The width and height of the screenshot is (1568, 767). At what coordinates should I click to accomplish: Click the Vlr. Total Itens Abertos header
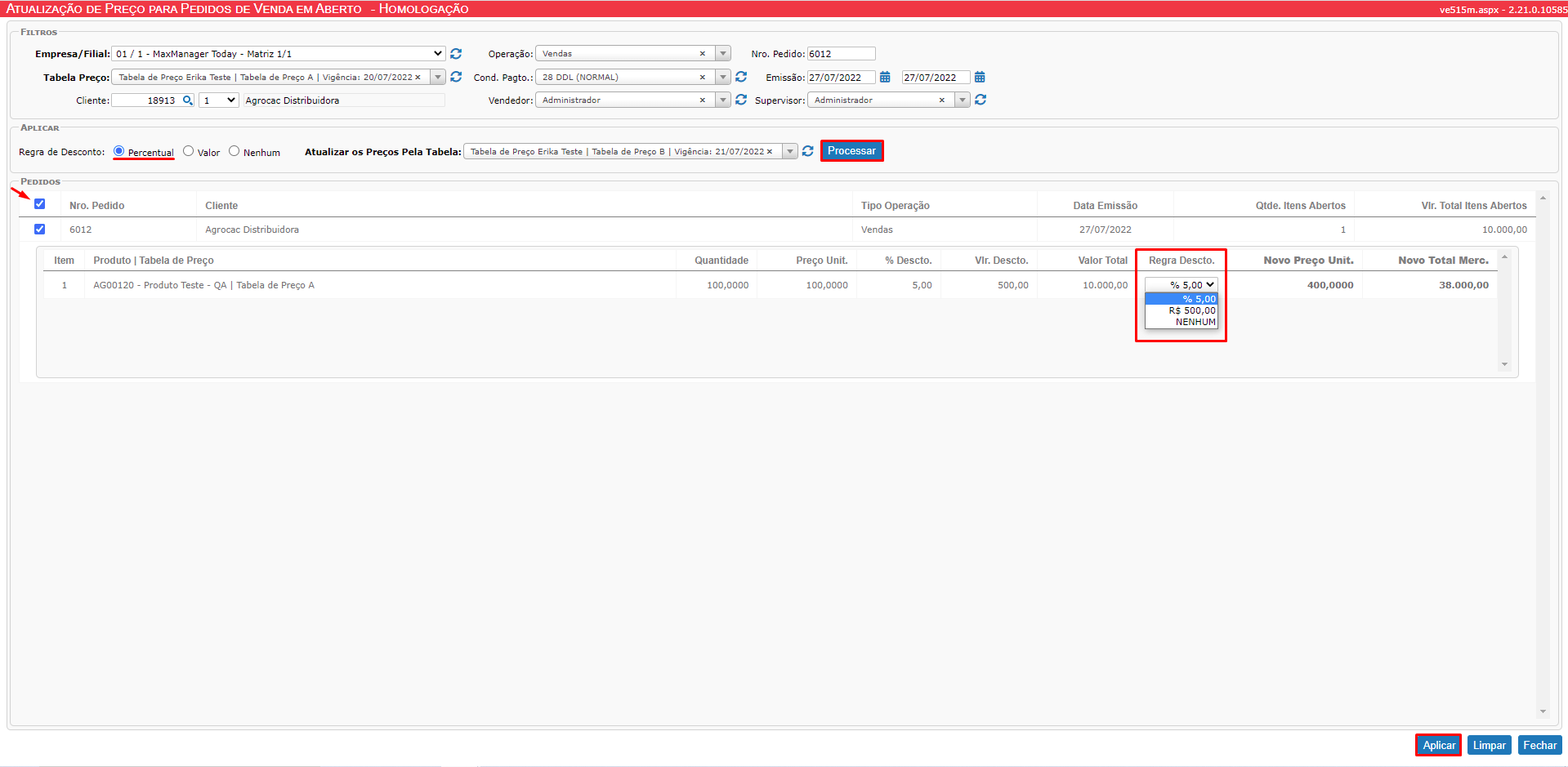point(1473,206)
